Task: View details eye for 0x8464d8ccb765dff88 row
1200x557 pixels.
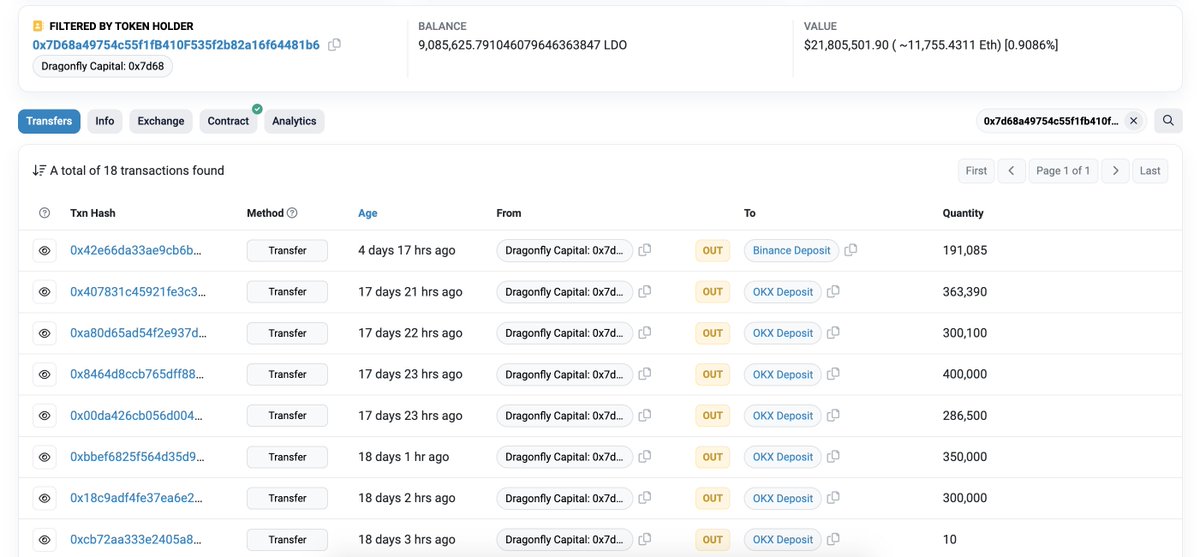Action: click(44, 374)
